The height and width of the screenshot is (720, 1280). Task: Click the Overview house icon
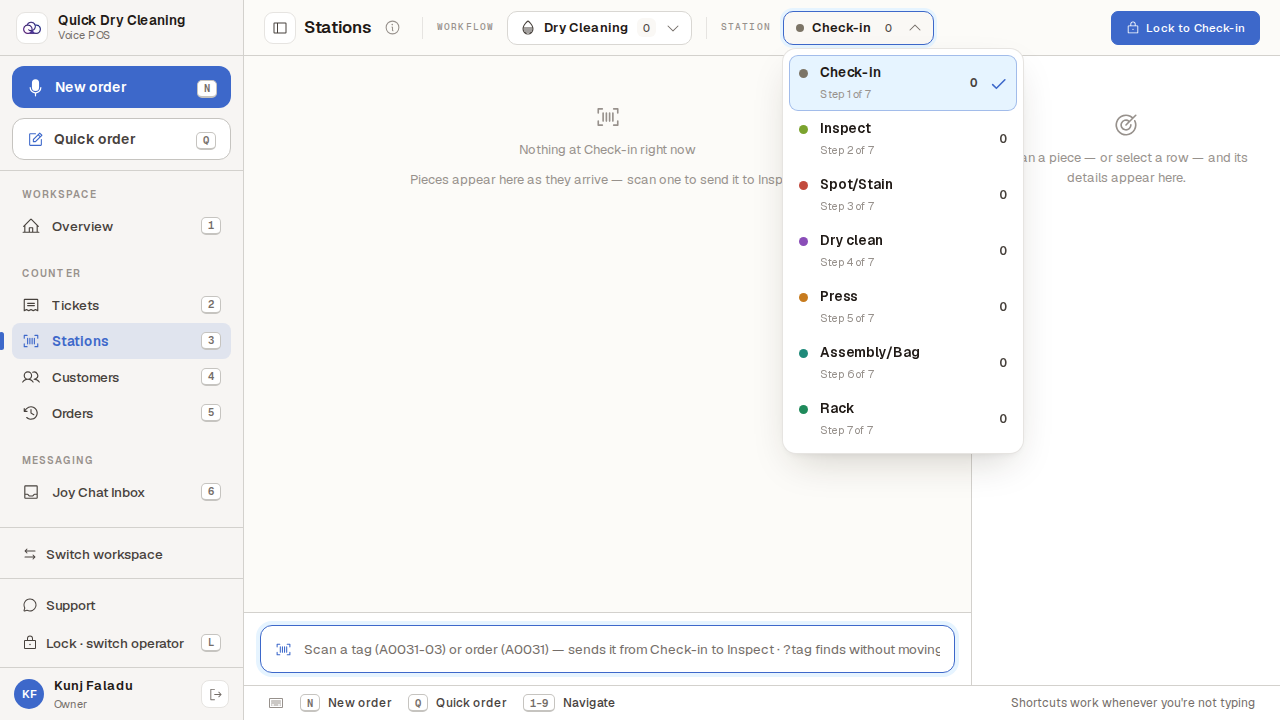tap(31, 226)
